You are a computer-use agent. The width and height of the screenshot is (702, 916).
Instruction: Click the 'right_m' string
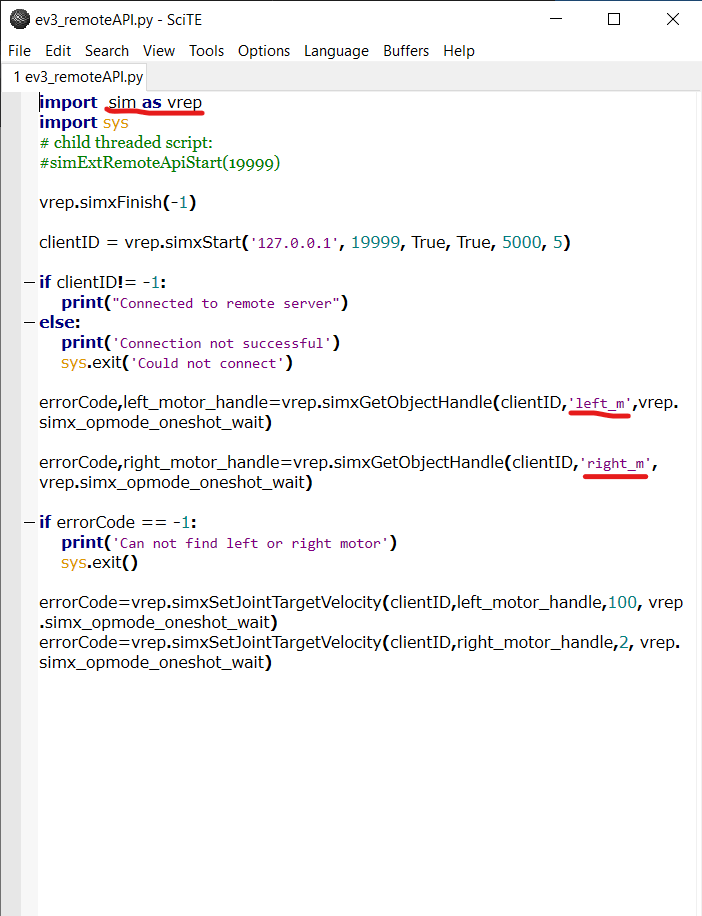pyautogui.click(x=616, y=463)
